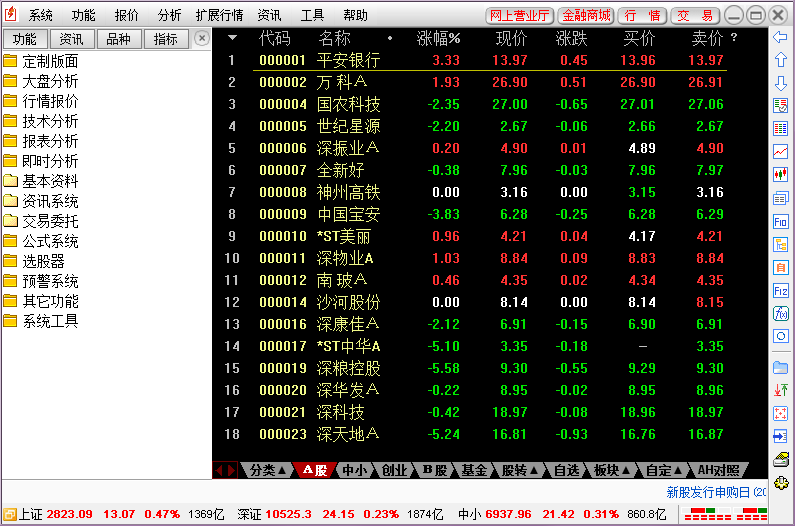Image resolution: width=795 pixels, height=526 pixels.
Task: Click the red-green signal indicator in status bar
Action: click(x=726, y=514)
